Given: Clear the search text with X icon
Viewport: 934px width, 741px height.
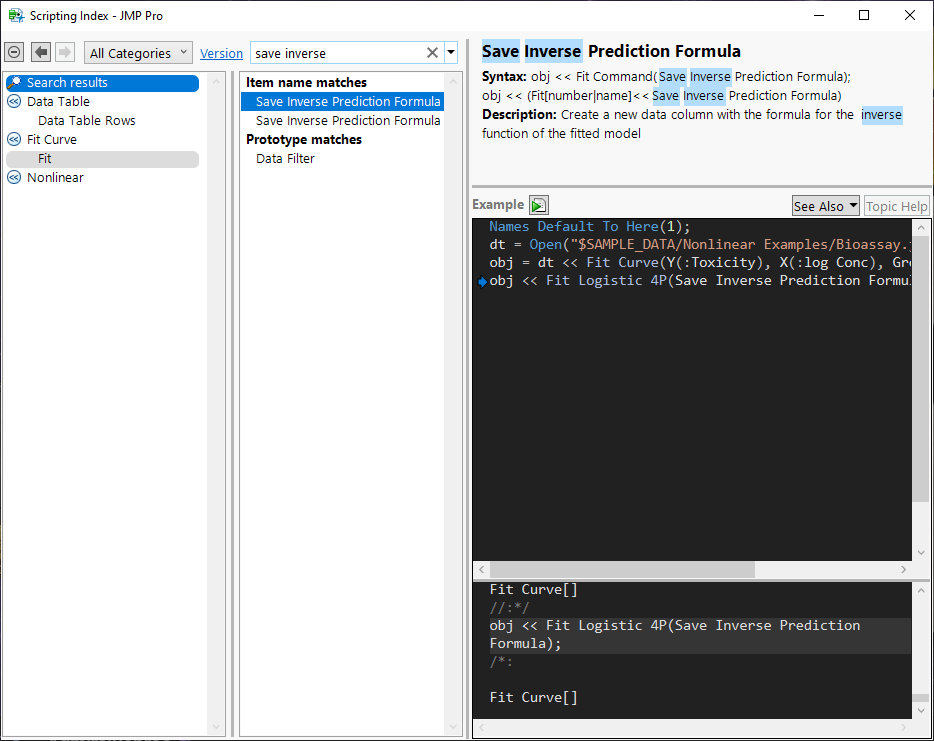Looking at the screenshot, I should (x=432, y=53).
